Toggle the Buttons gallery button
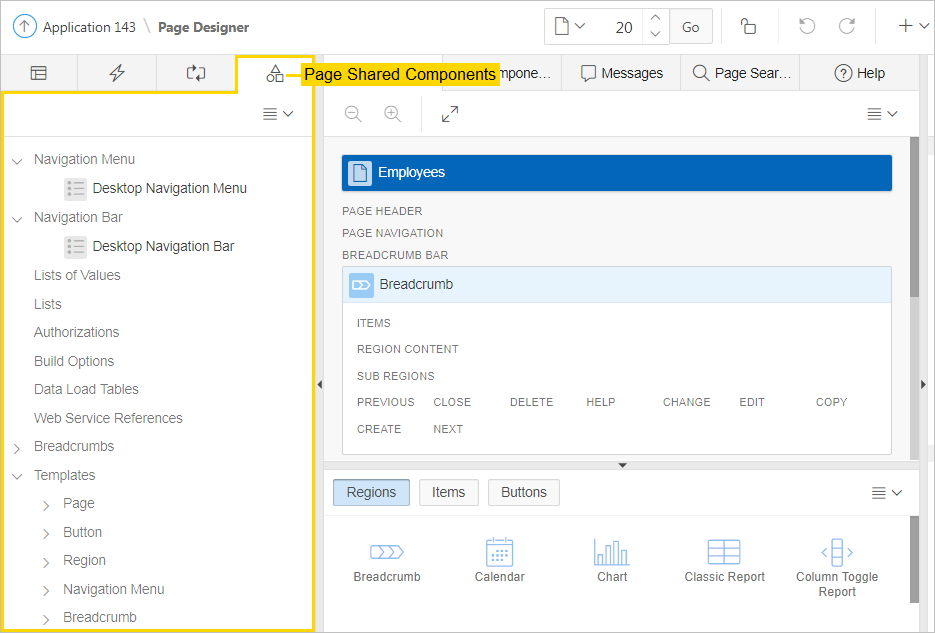 (524, 492)
